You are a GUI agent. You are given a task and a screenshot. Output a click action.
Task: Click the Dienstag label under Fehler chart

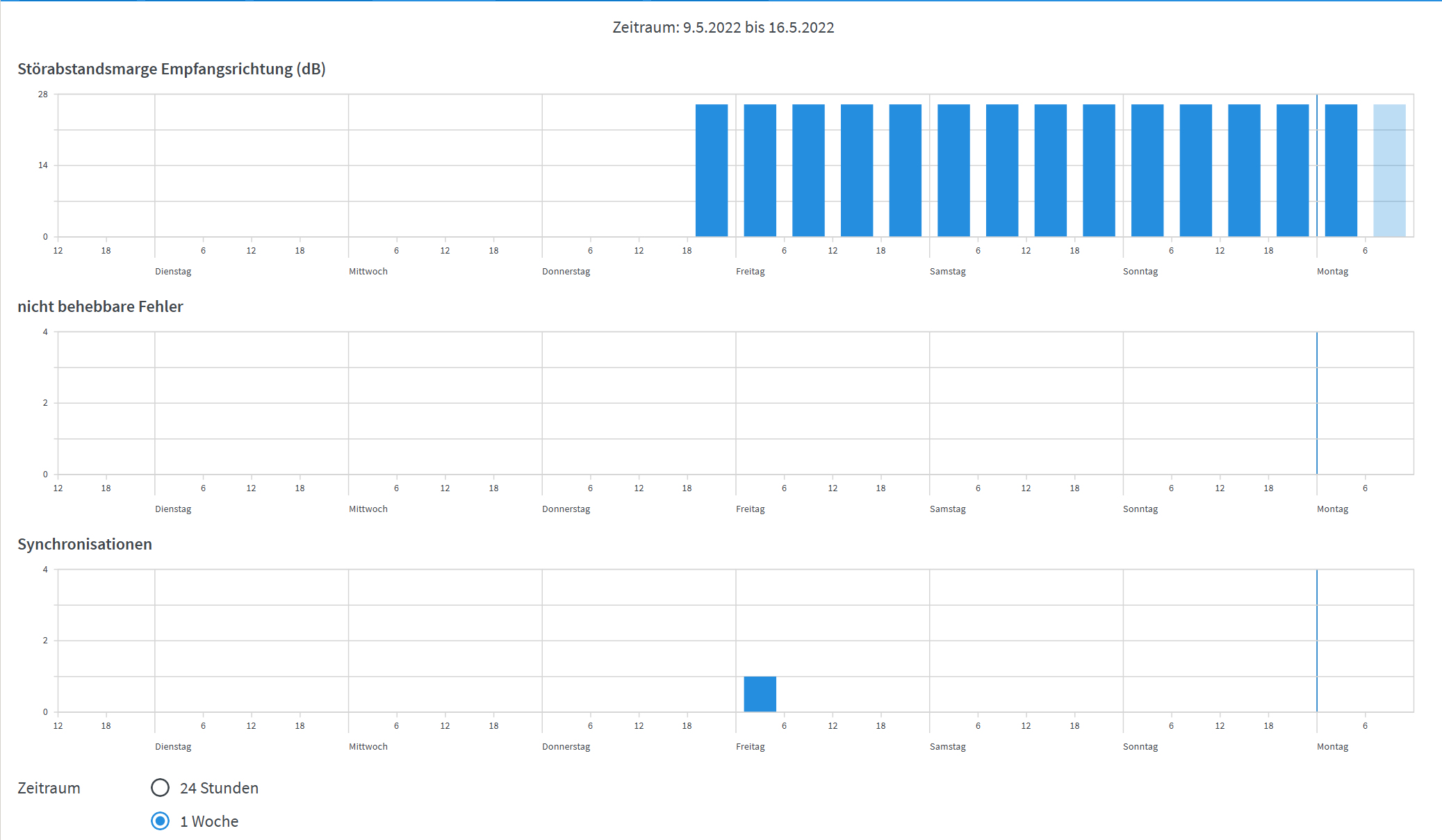tap(173, 509)
